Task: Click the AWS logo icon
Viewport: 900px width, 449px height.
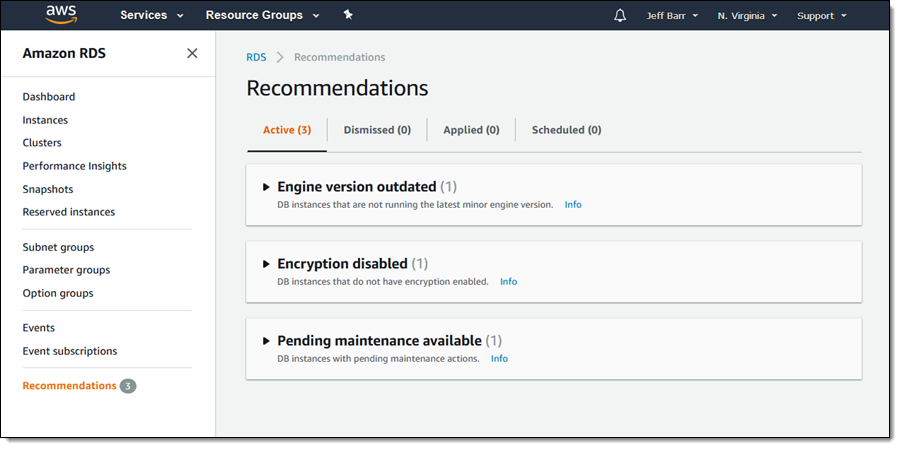Action: (61, 15)
